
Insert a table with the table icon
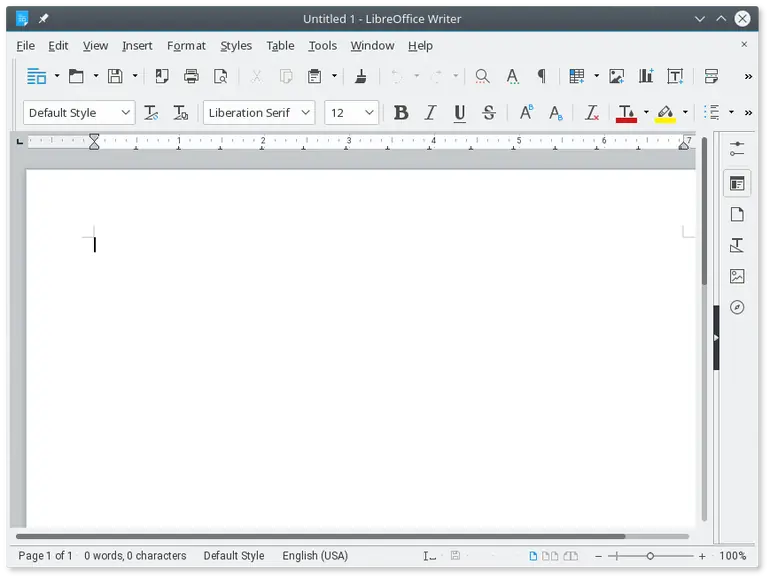click(x=577, y=76)
